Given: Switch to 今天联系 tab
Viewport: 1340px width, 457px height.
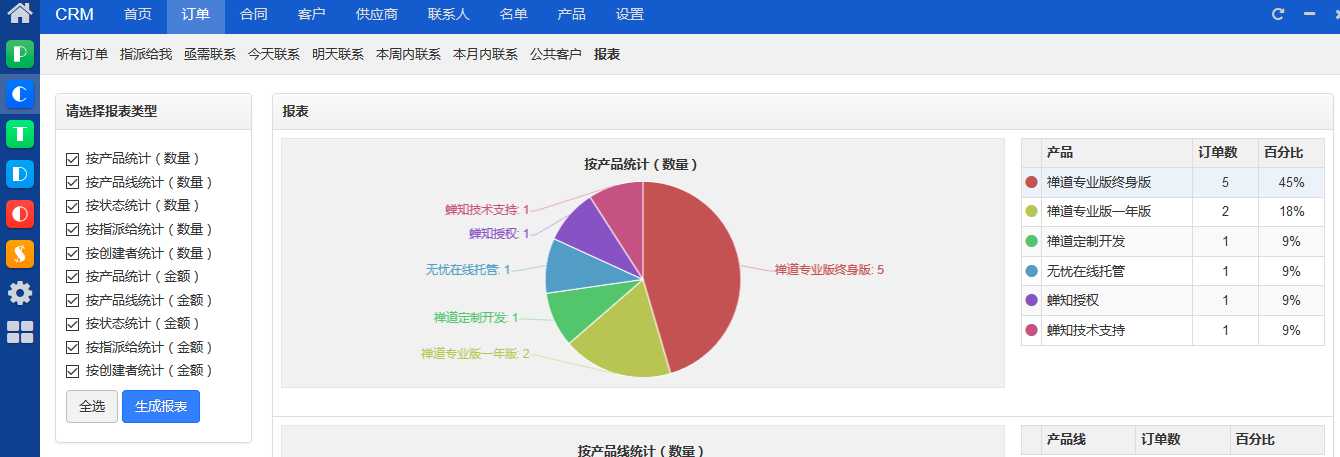Looking at the screenshot, I should click(274, 55).
